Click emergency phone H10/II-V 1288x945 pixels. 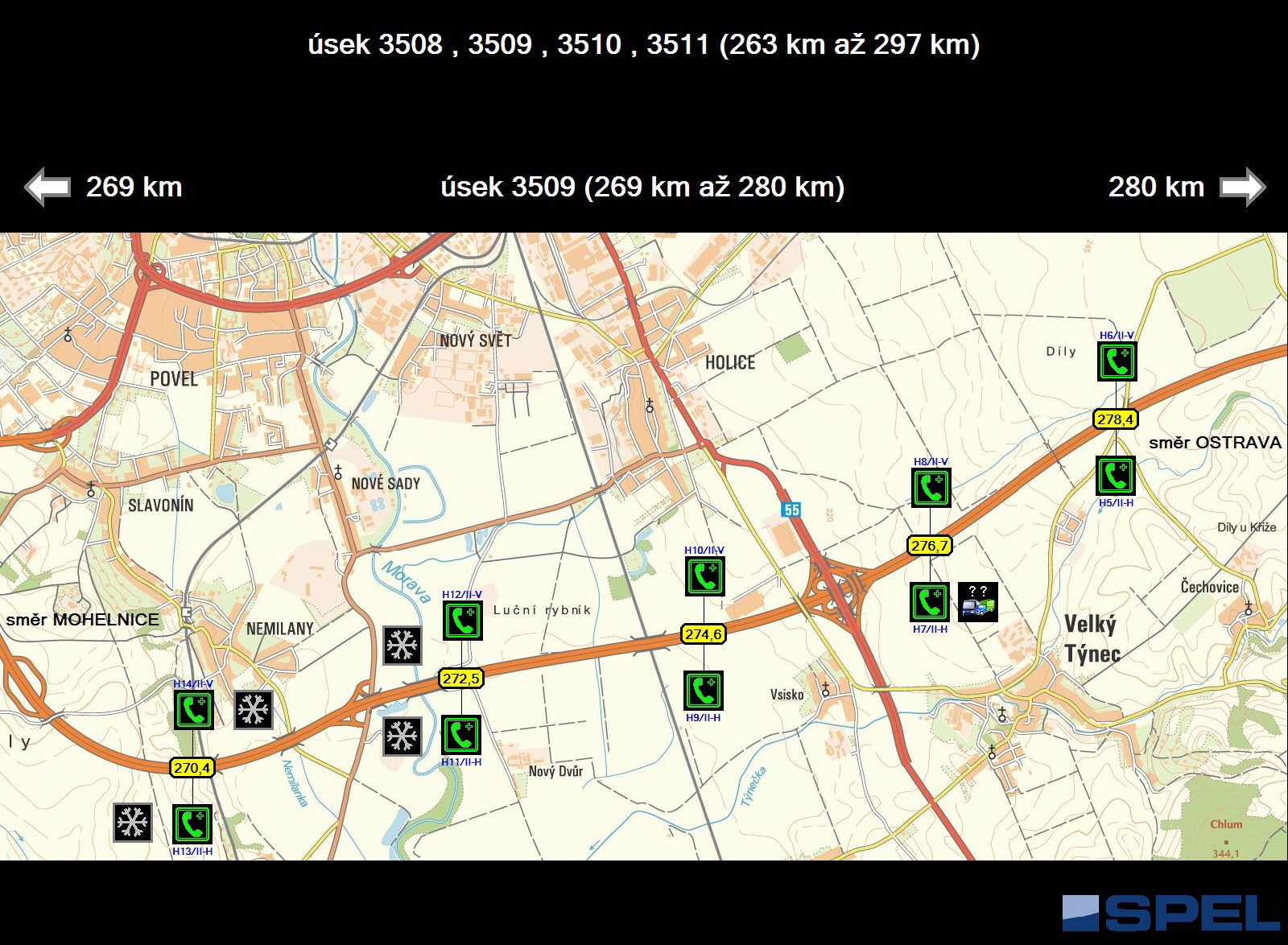704,576
